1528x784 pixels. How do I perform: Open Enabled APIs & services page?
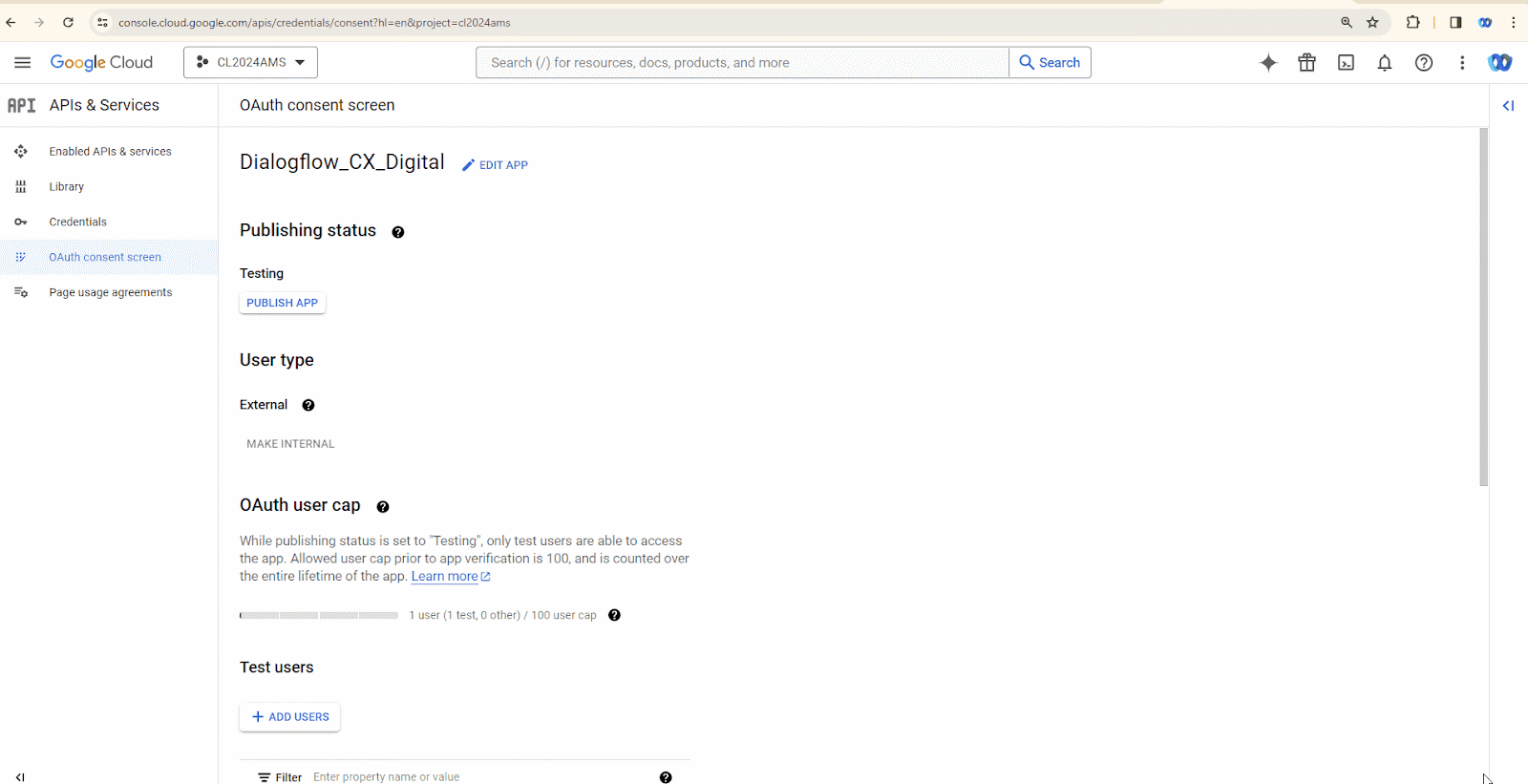click(x=110, y=152)
